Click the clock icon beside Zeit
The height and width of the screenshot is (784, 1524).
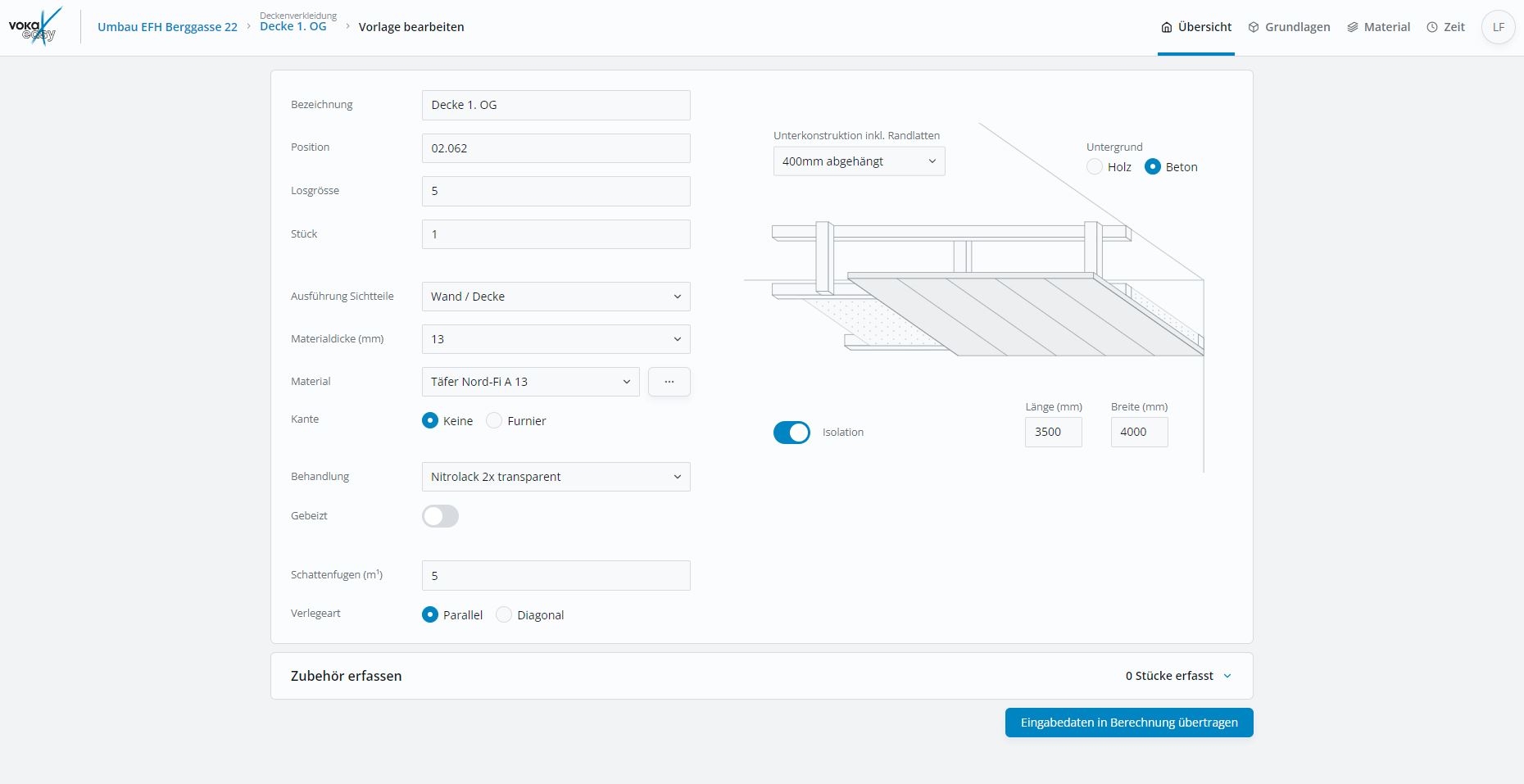click(1432, 27)
